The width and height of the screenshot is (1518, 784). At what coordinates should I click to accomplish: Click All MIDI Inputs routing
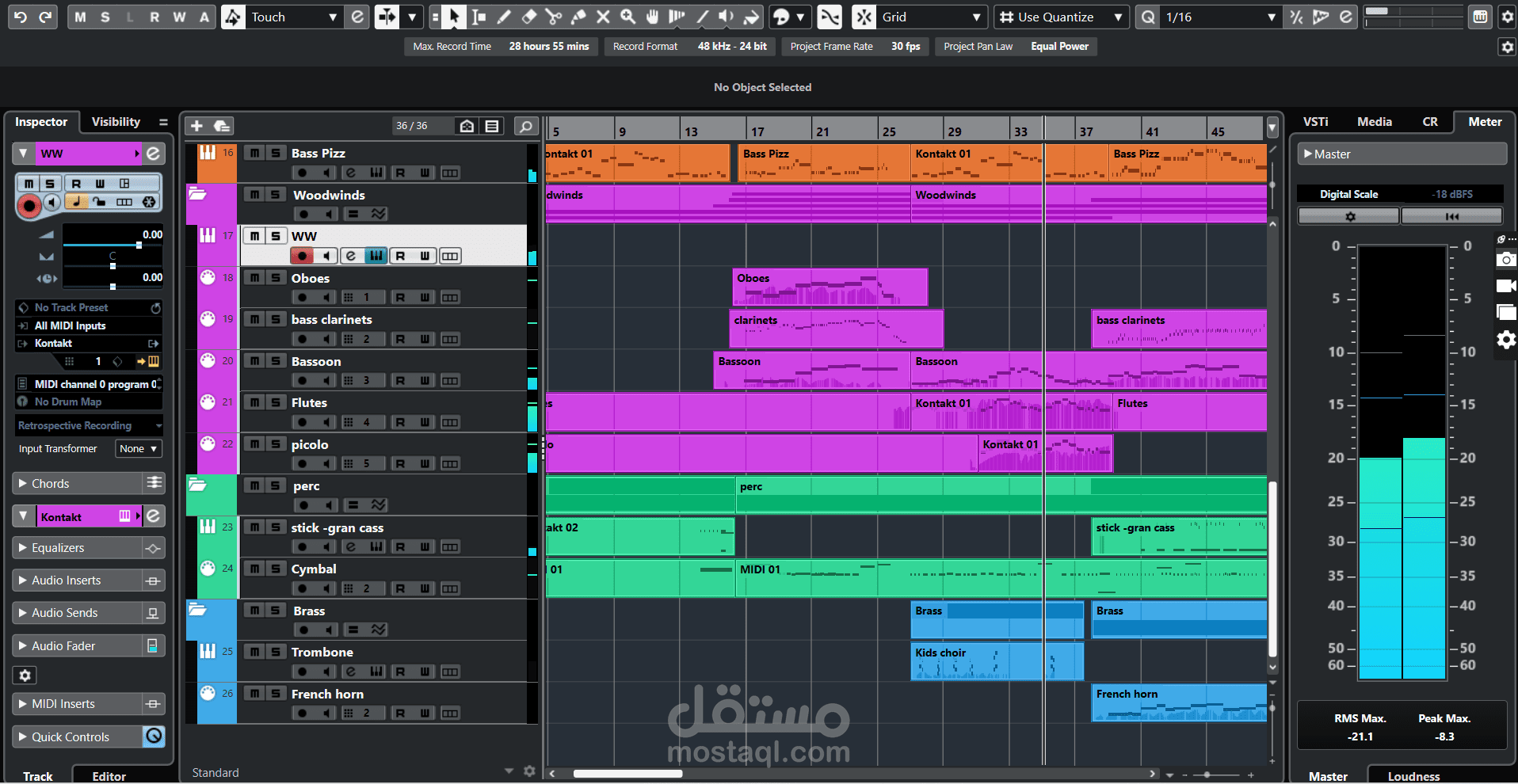(x=89, y=325)
